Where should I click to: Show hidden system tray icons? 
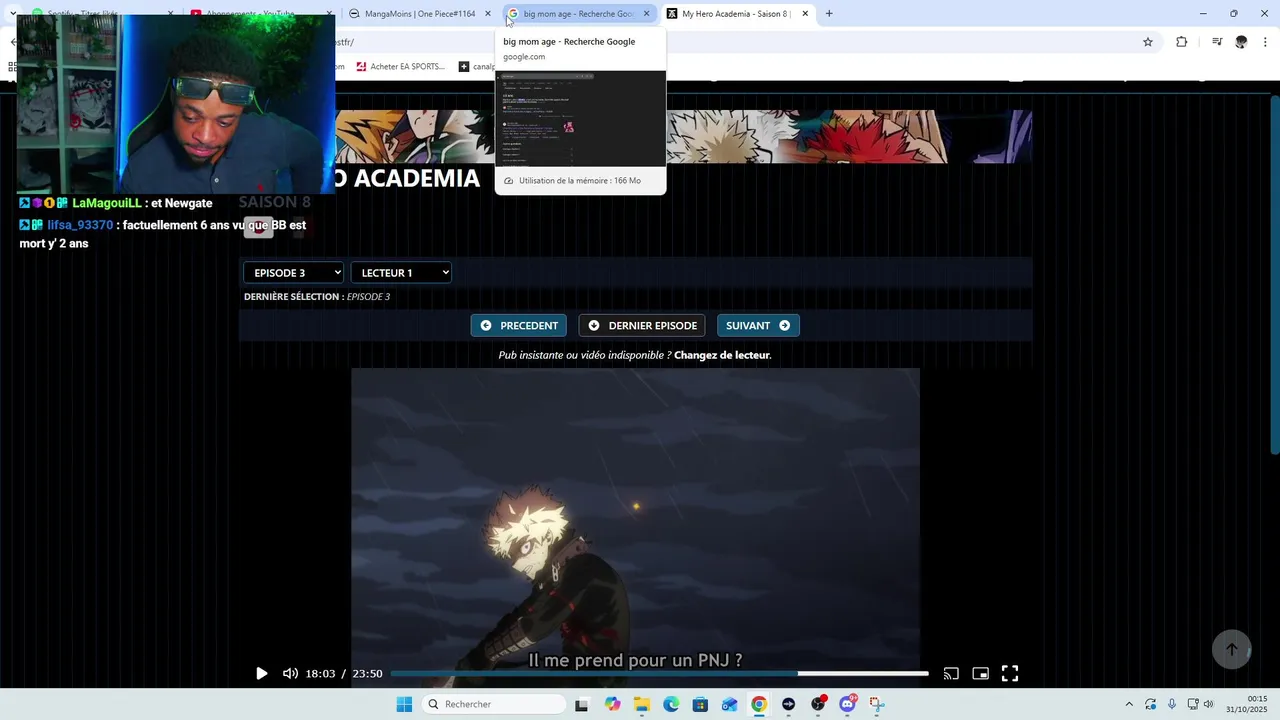[x=1129, y=705]
